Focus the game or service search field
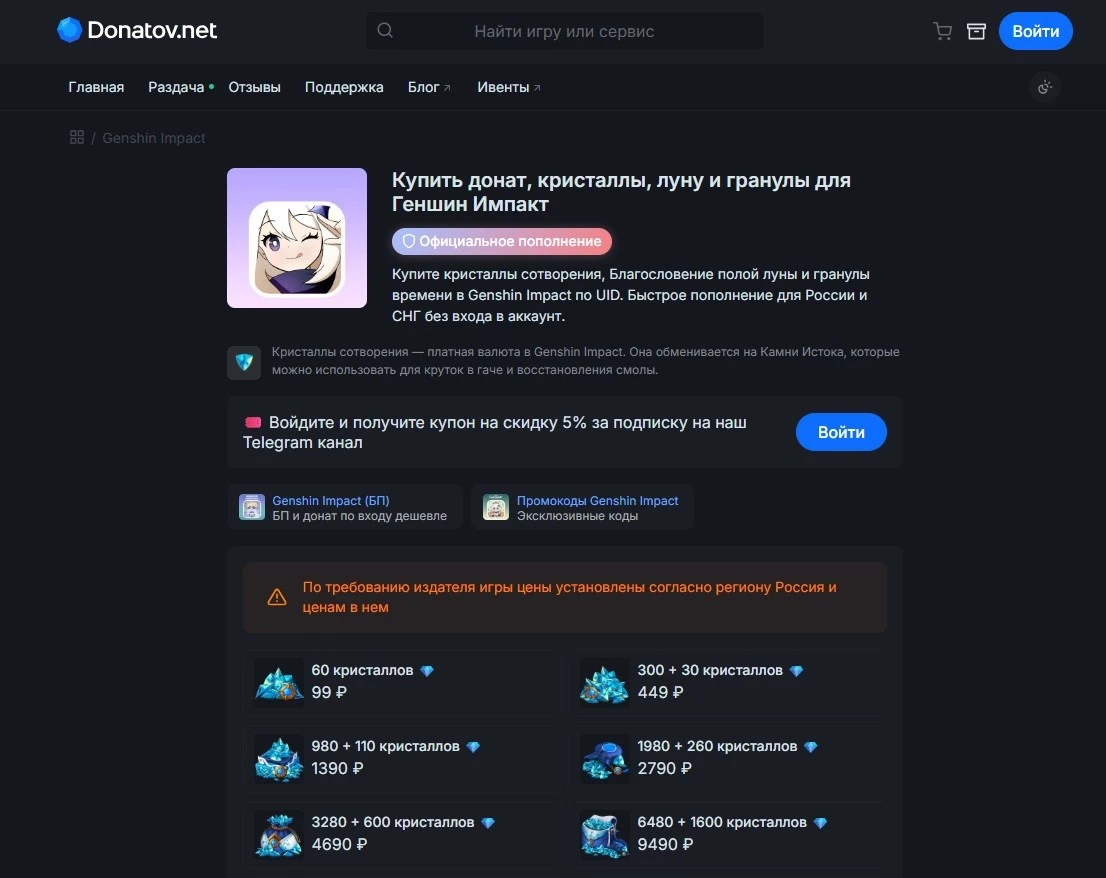1106x878 pixels. click(x=565, y=31)
